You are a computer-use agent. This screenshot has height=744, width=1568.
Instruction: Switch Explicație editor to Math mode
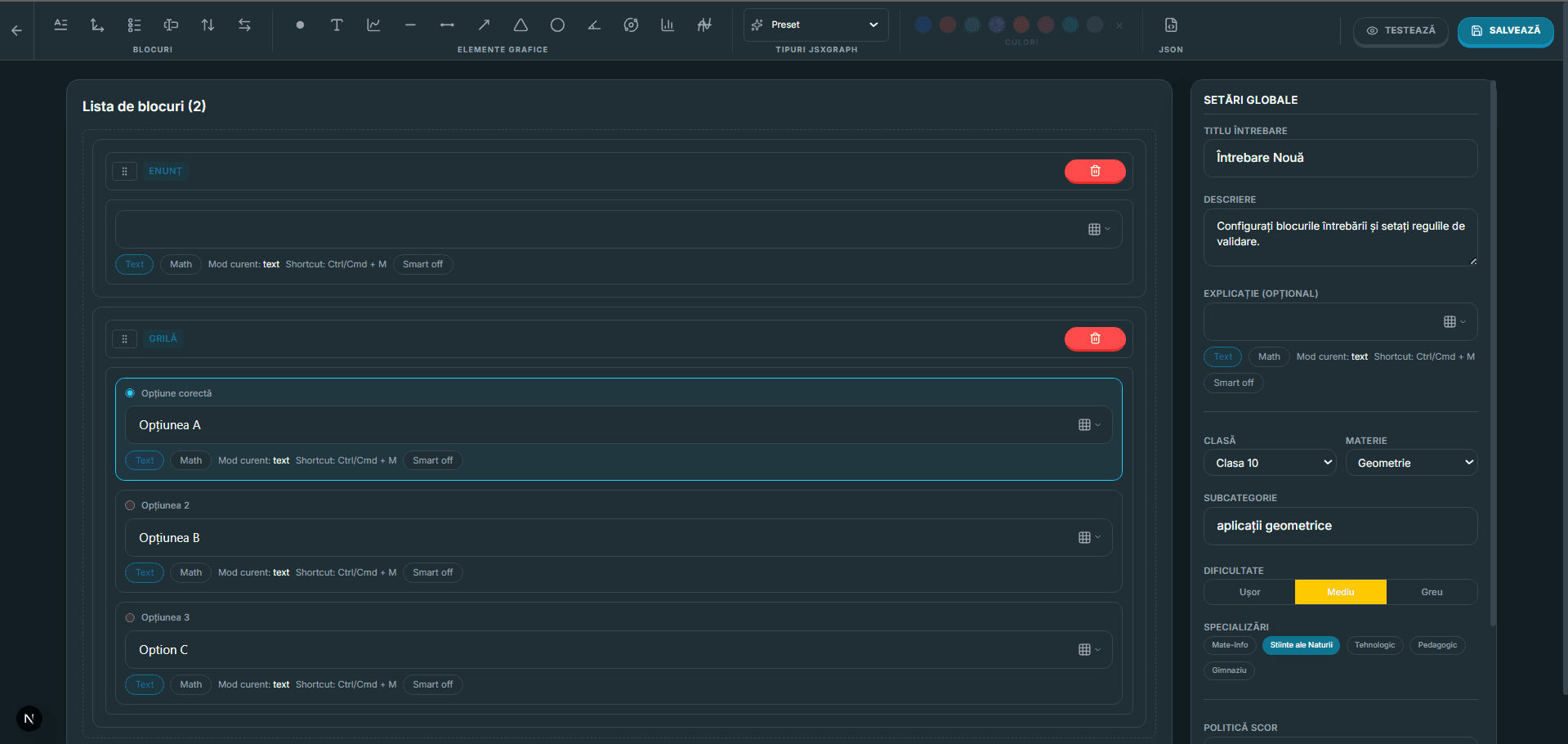coord(1269,356)
